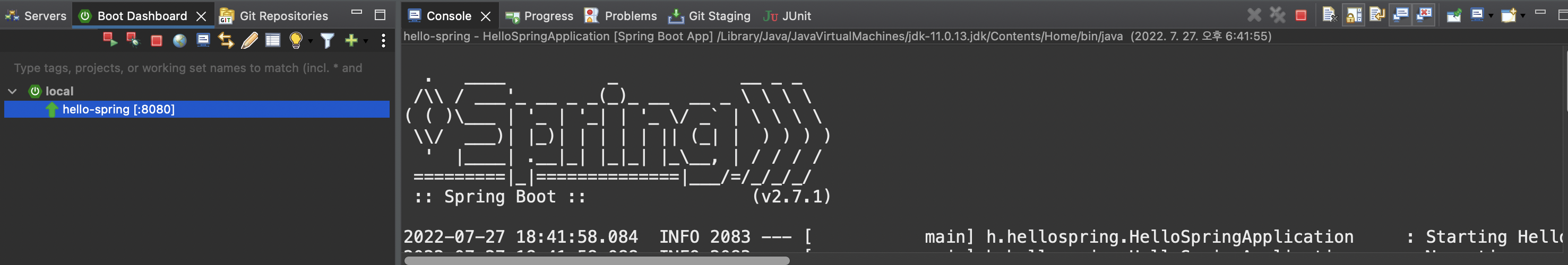Open Display Selected Console dropdown arrow
The height and width of the screenshot is (265, 1568).
pos(1491,16)
